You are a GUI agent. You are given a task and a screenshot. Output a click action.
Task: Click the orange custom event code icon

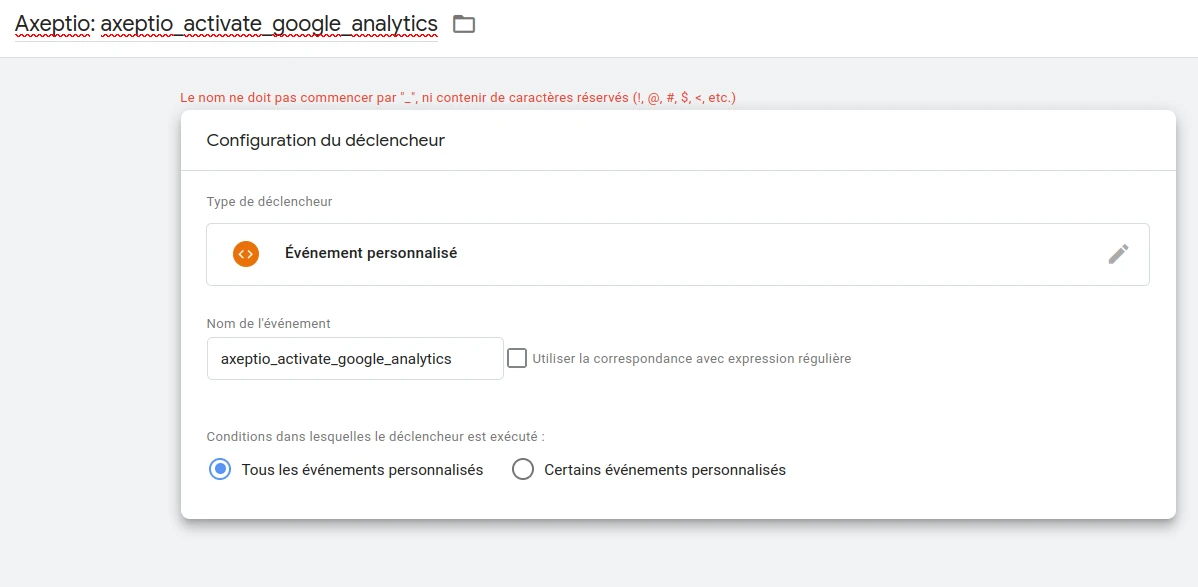246,254
